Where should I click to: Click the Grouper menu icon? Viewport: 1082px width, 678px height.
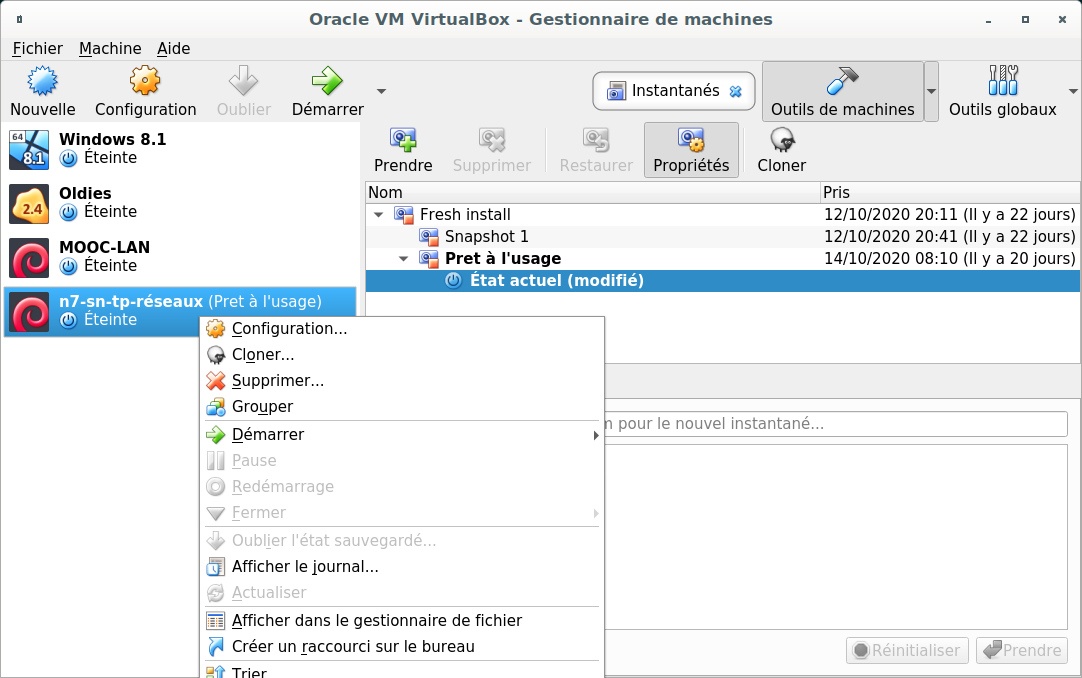point(216,407)
